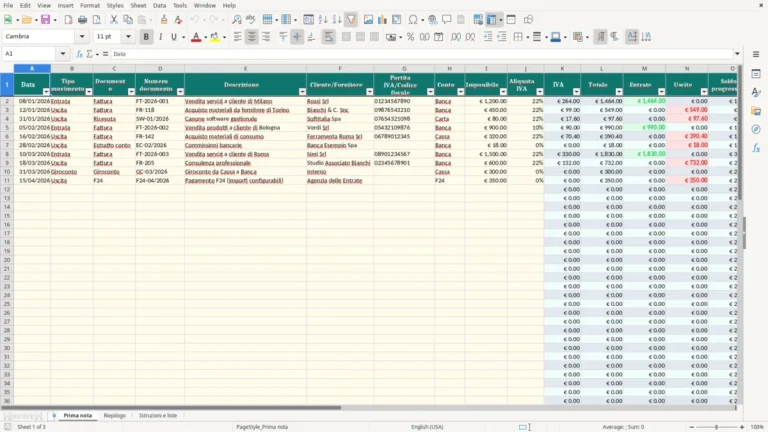Open Print Preview icon
Image resolution: width=768 pixels, height=432 pixels.
click(x=96, y=20)
